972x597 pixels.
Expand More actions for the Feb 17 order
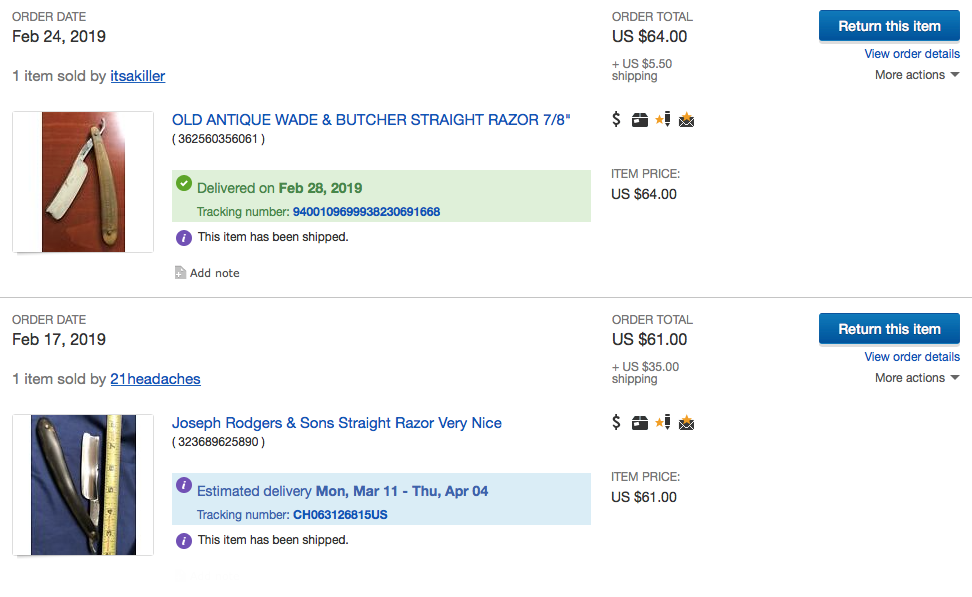tap(916, 378)
